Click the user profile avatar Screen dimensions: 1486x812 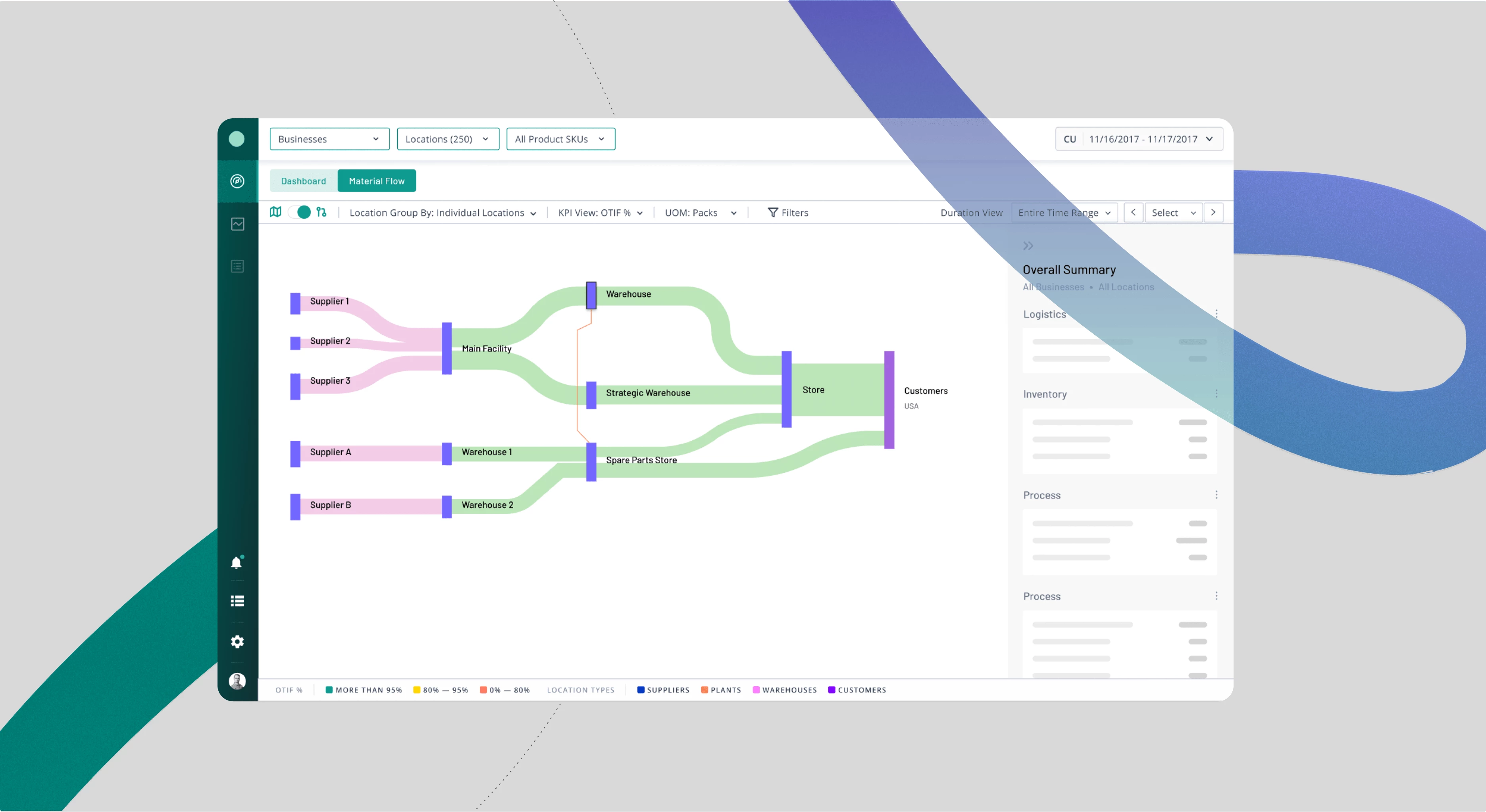(x=237, y=681)
